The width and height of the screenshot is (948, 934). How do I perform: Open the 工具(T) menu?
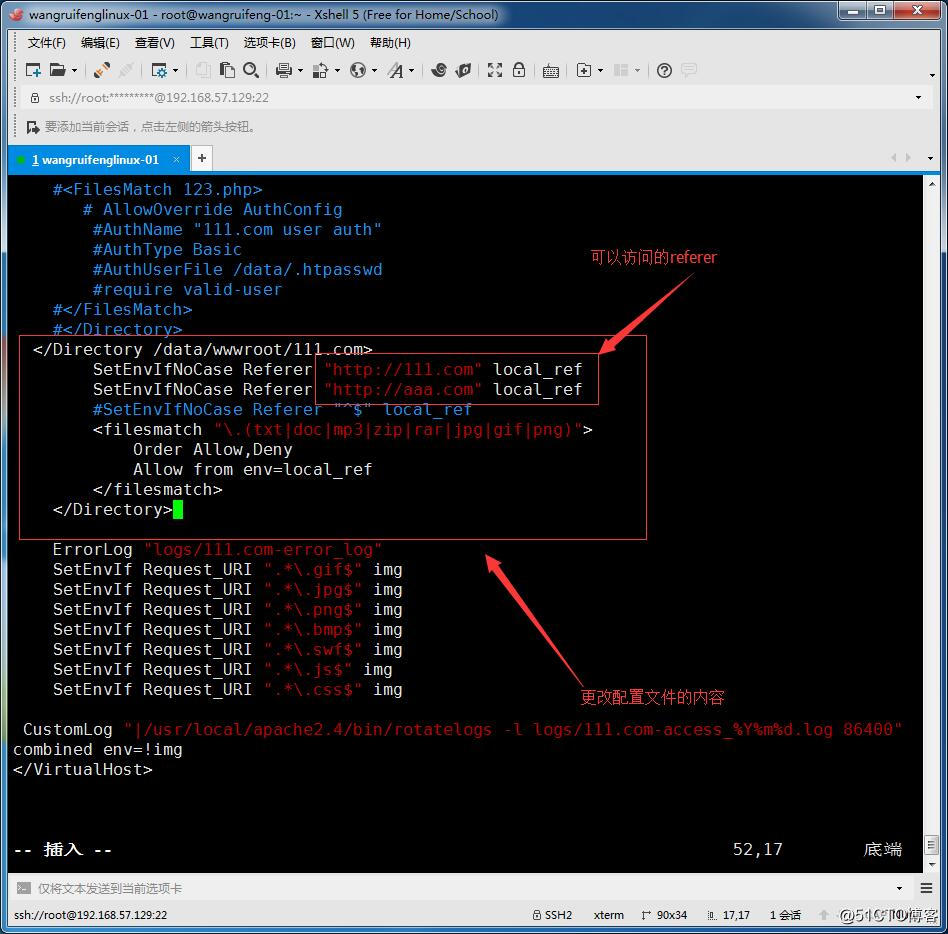209,43
